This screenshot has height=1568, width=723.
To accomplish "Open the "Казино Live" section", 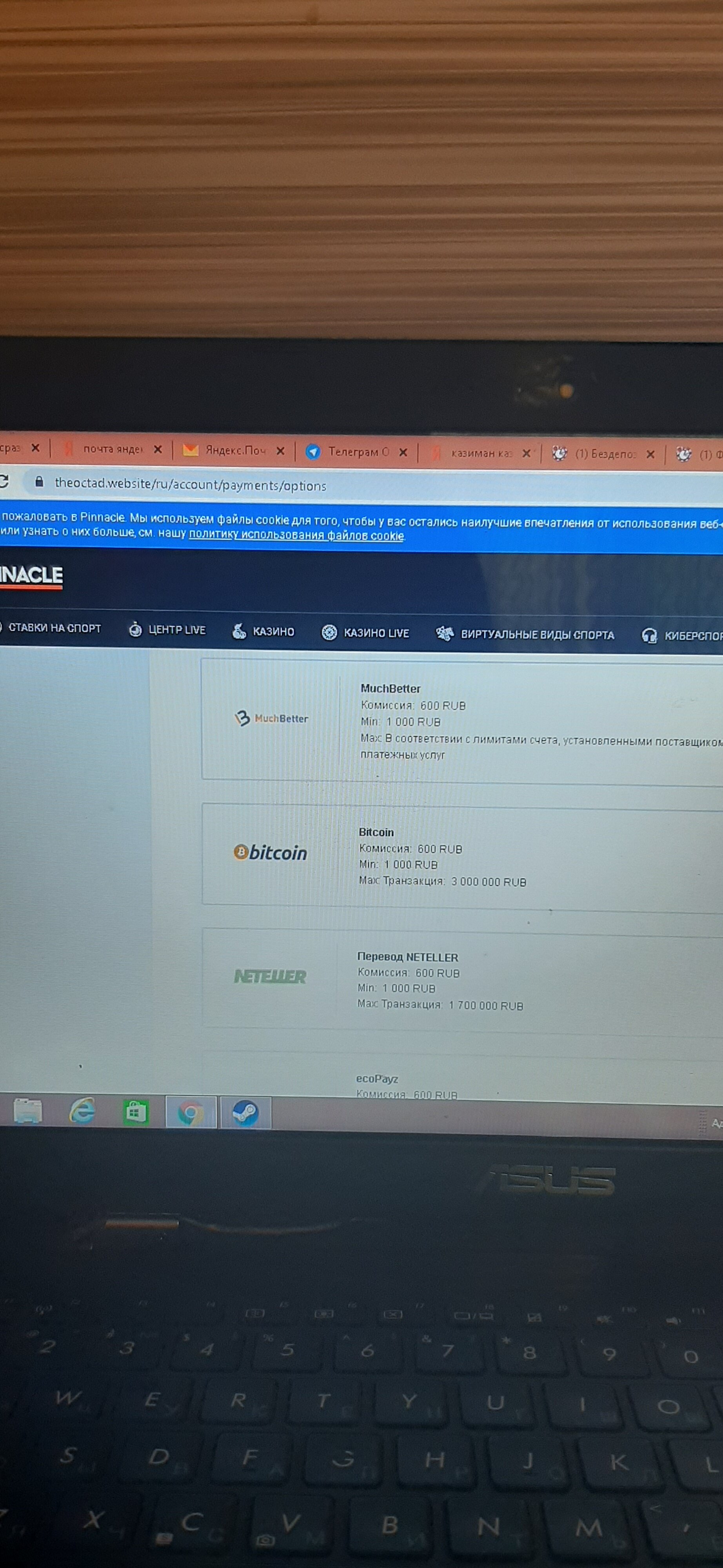I will (x=365, y=633).
